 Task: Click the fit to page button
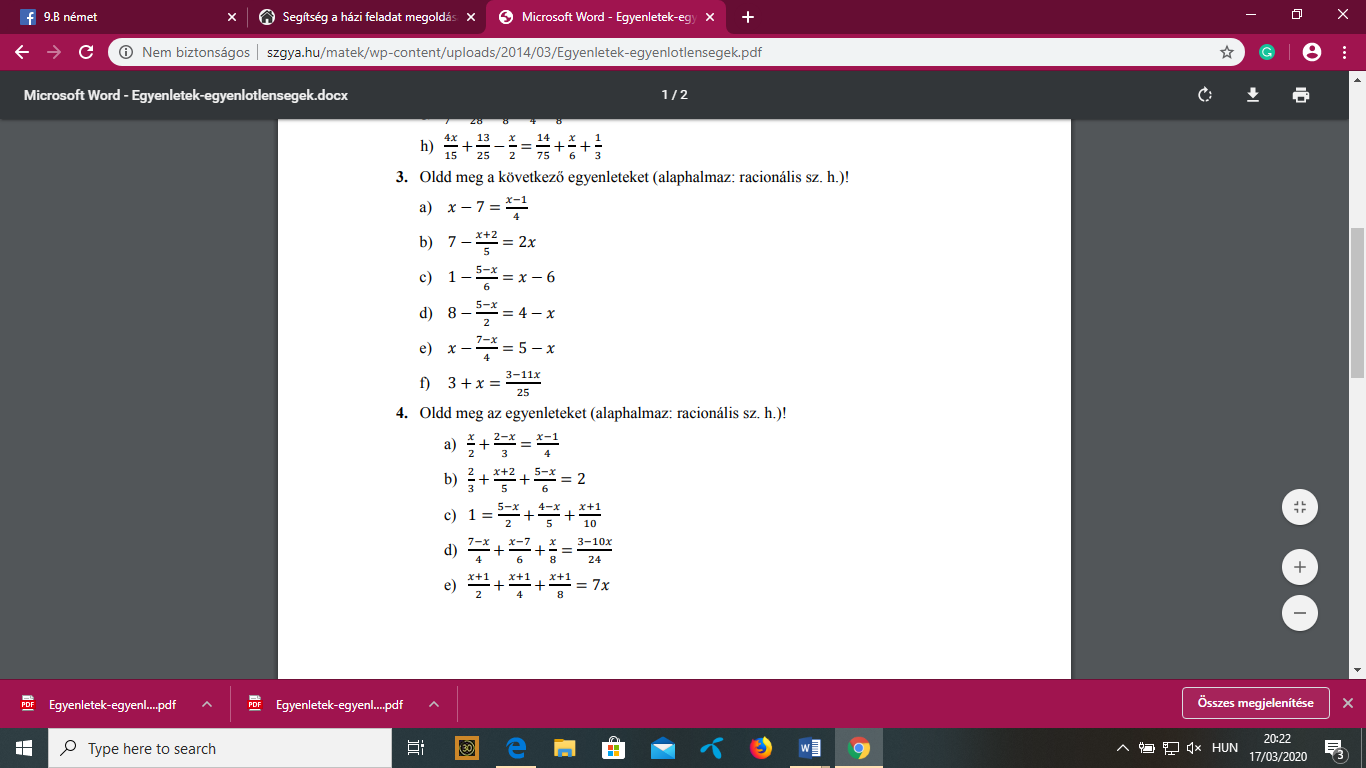coord(1300,506)
